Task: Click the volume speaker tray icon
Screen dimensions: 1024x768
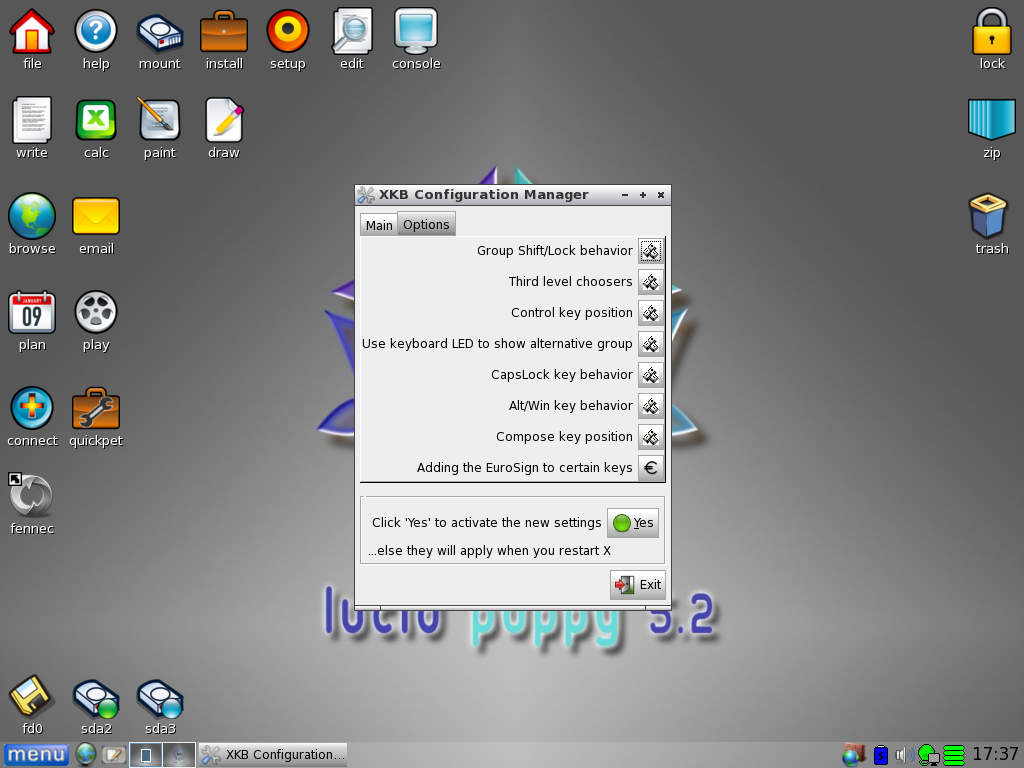Action: coord(903,755)
